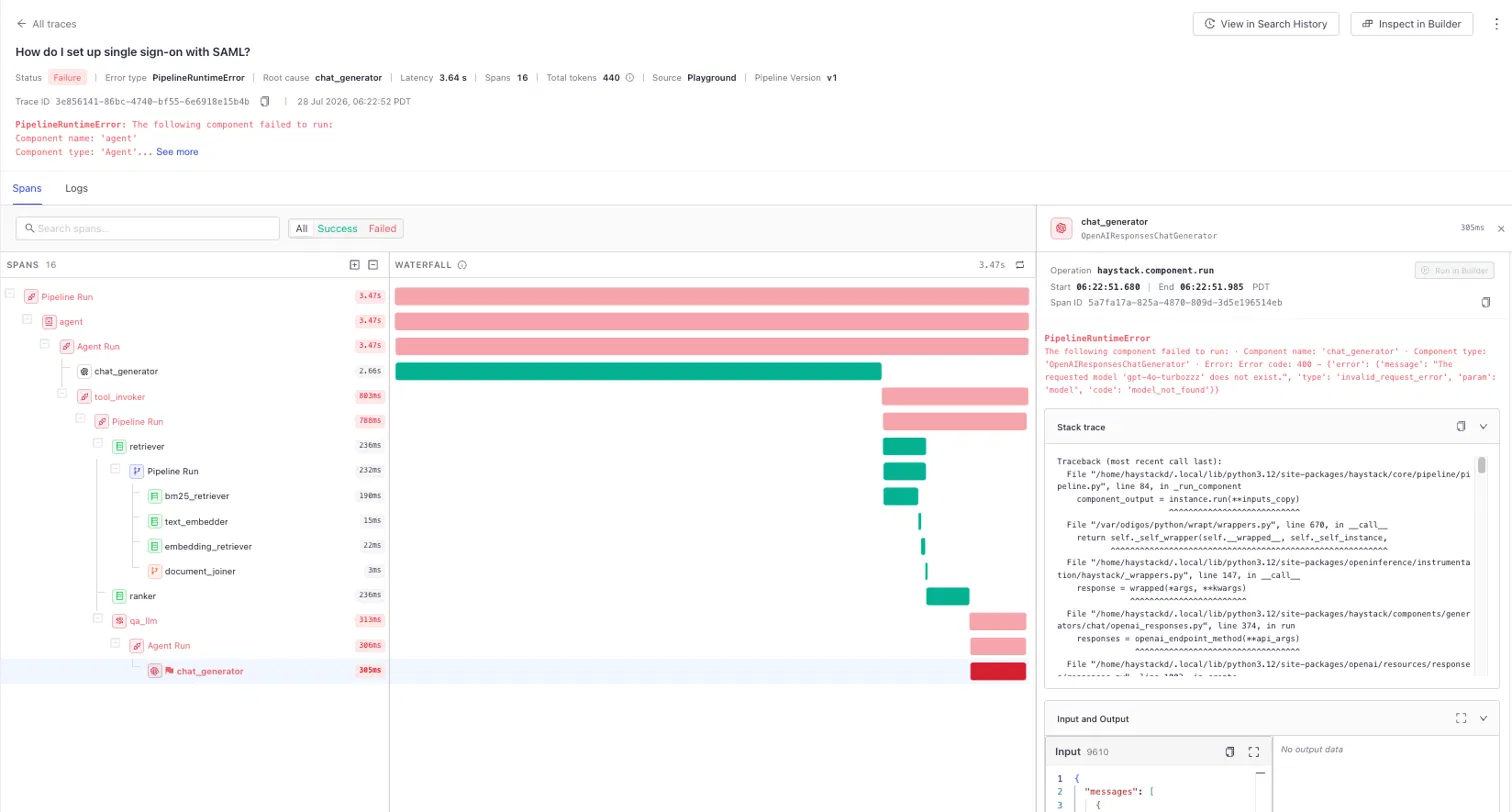
Task: Select the chat_generator 2.66s span row
Action: pos(194,371)
